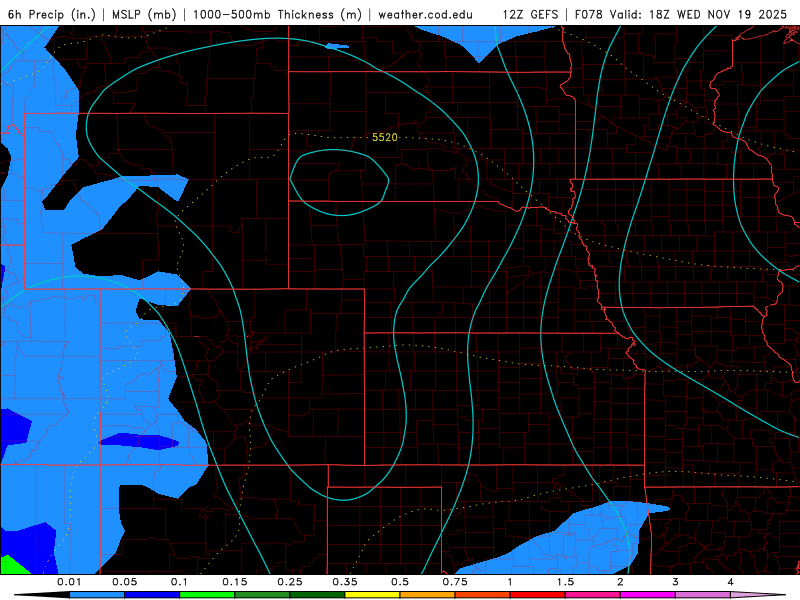The image size is (800, 600).
Task: Click the '2' legend value
Action: click(620, 582)
